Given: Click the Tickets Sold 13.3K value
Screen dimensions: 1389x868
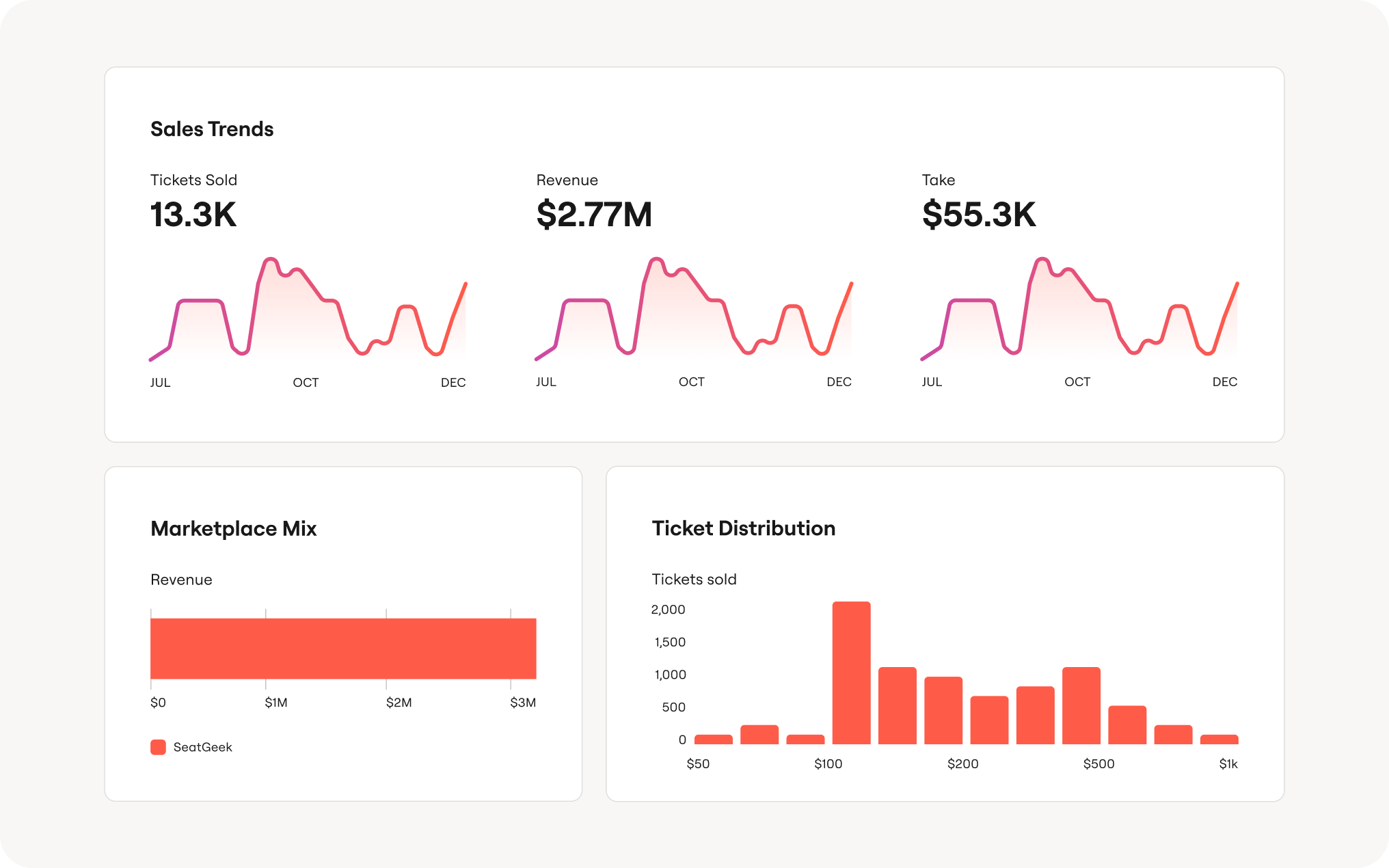Looking at the screenshot, I should (193, 215).
